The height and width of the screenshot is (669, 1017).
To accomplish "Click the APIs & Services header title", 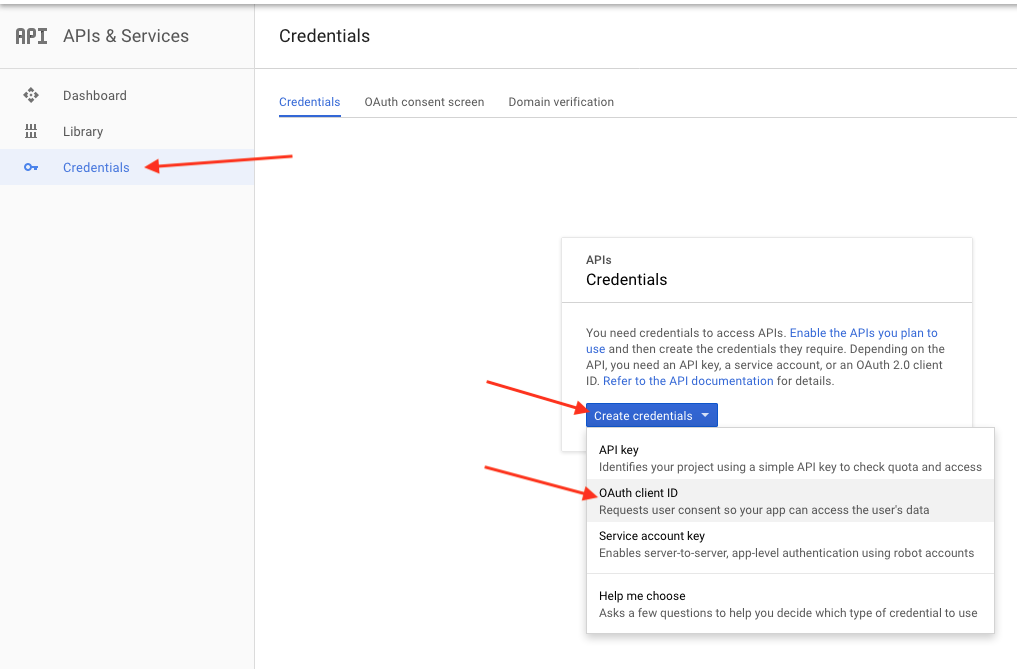I will pos(126,36).
